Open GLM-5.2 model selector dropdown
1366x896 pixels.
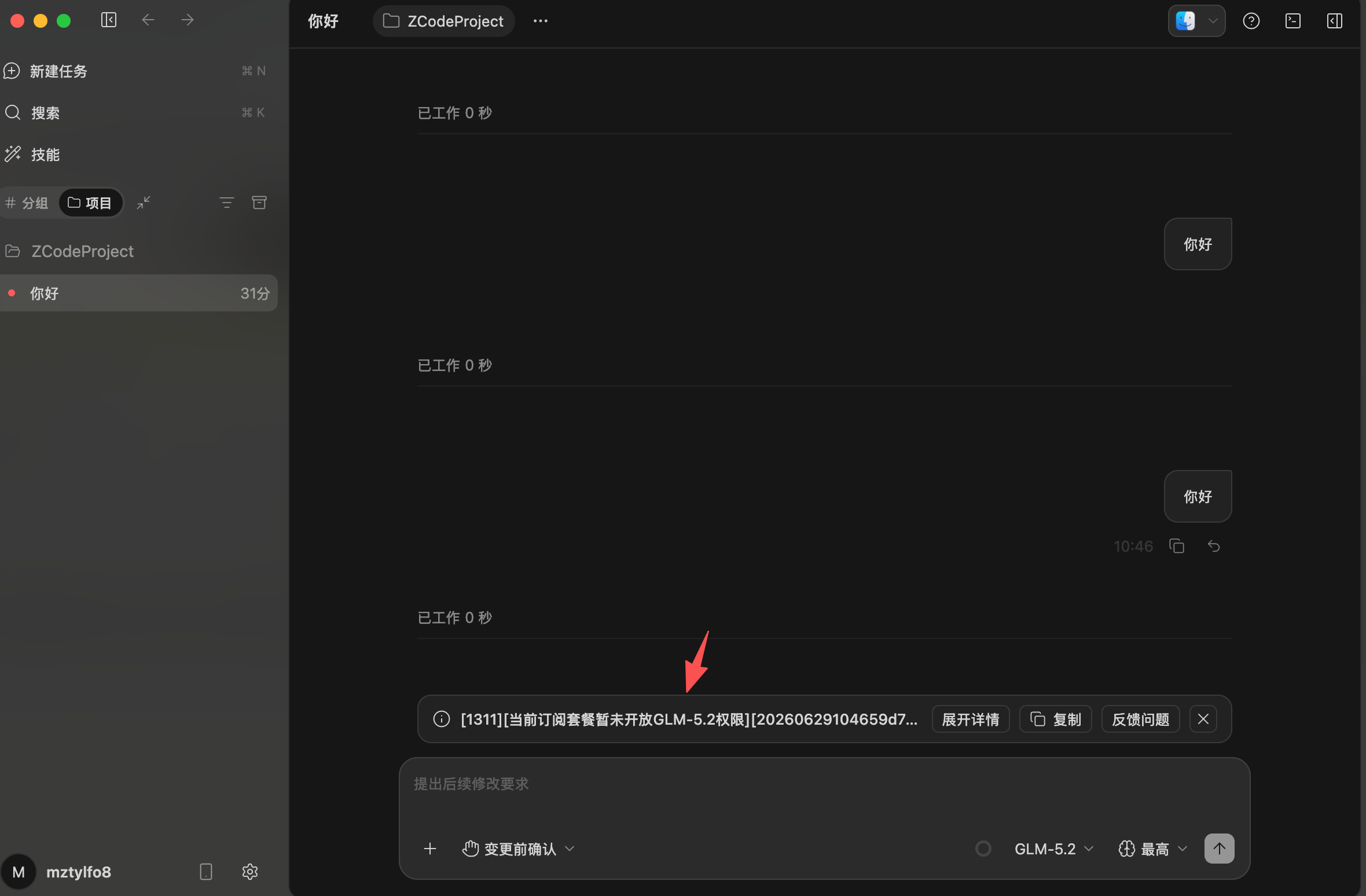tap(1054, 849)
